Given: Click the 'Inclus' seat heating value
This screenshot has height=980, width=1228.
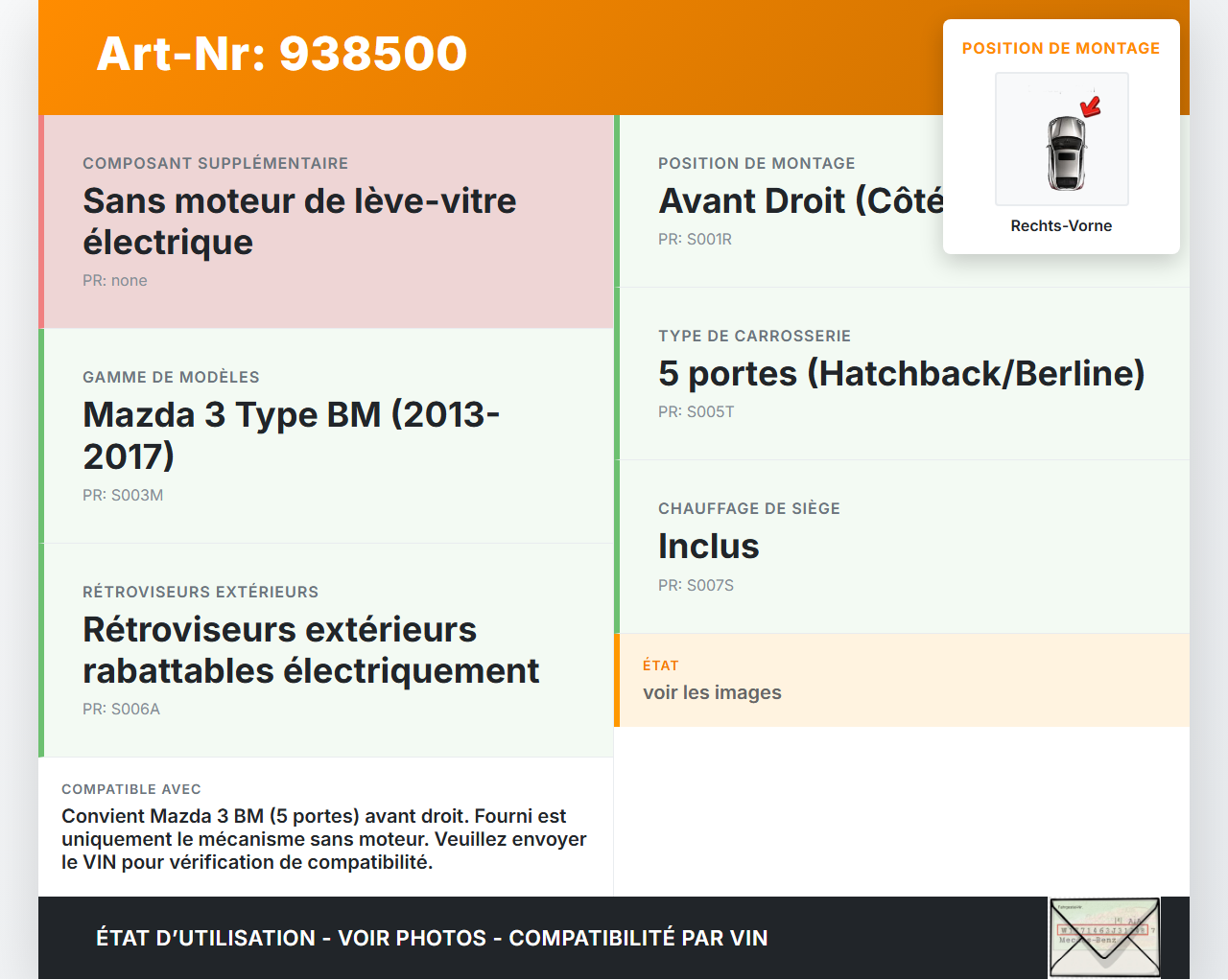Looking at the screenshot, I should [709, 547].
